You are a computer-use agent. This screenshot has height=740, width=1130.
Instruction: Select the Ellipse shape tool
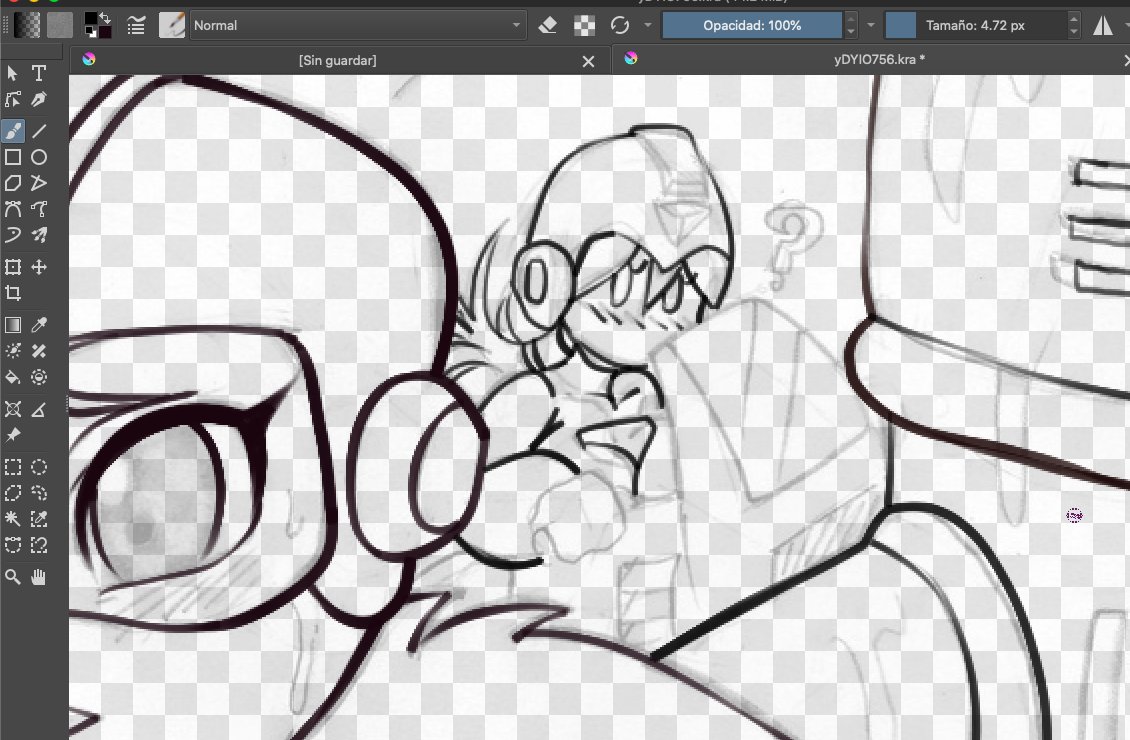39,157
